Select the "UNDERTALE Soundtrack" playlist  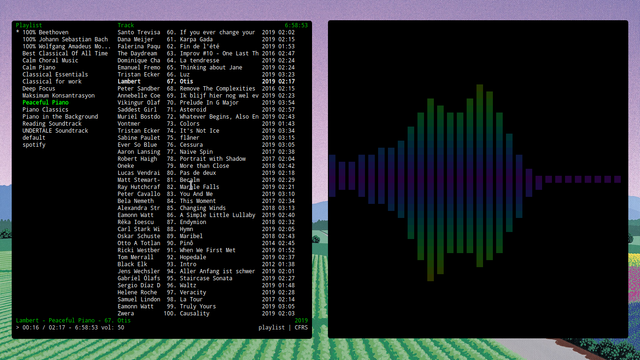pyautogui.click(x=55, y=131)
